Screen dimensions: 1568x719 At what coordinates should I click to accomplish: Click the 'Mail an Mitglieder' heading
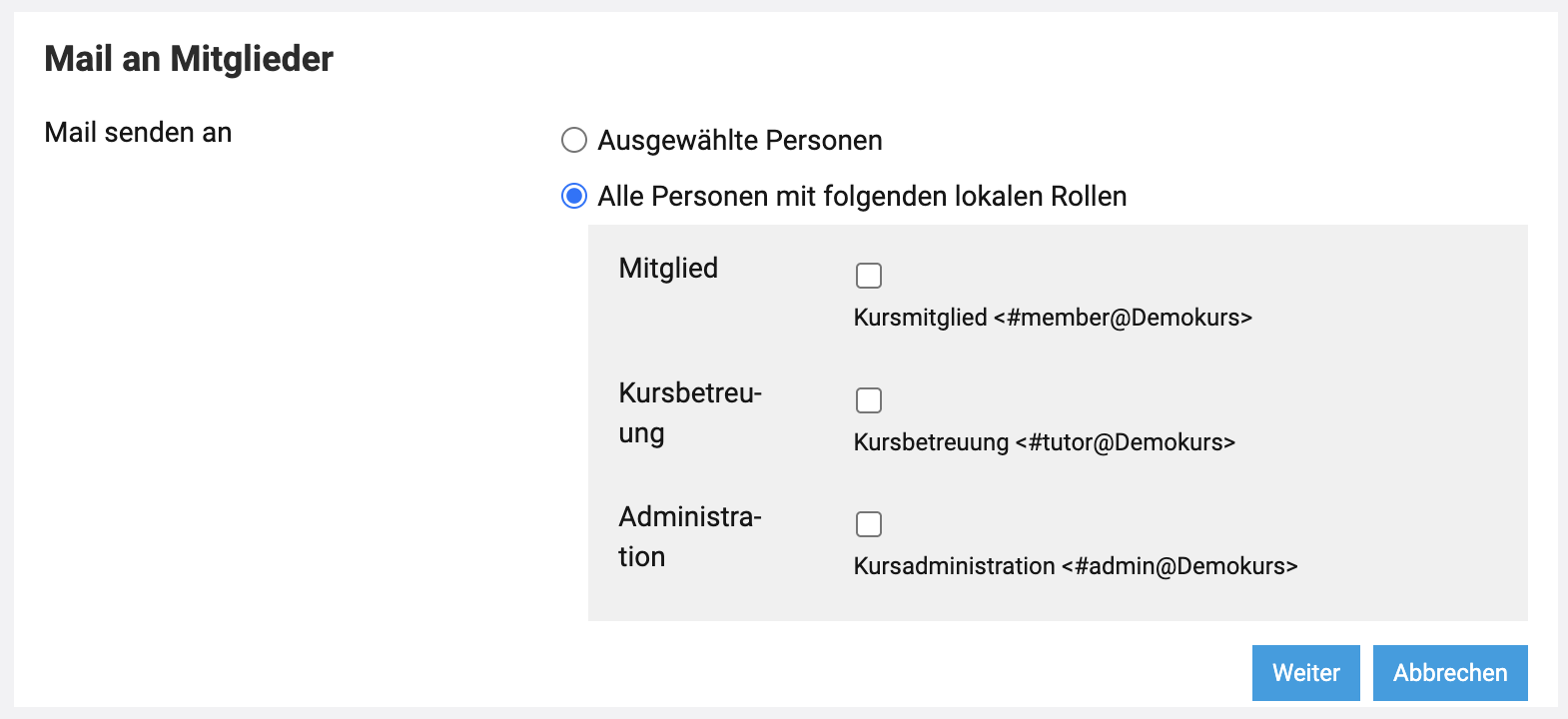pos(189,59)
